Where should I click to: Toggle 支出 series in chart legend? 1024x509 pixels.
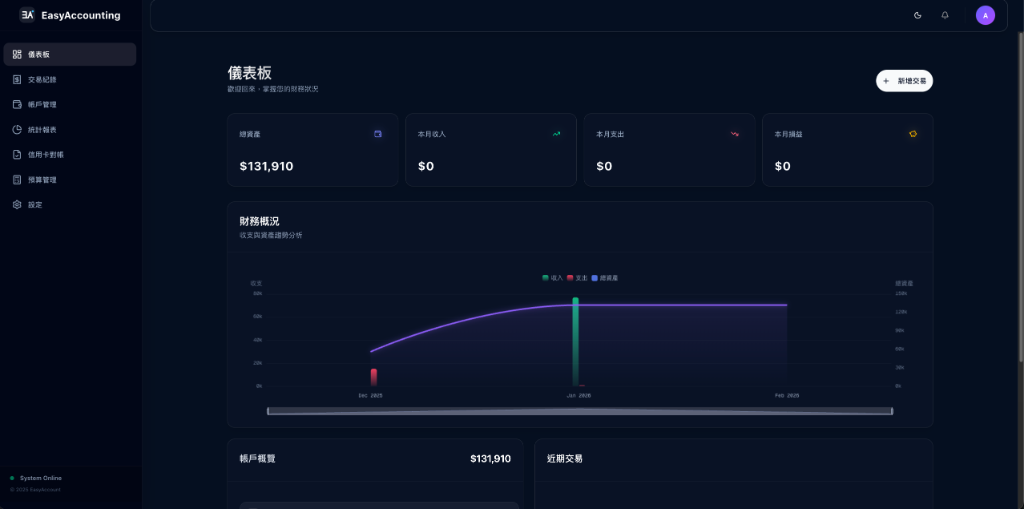(577, 278)
